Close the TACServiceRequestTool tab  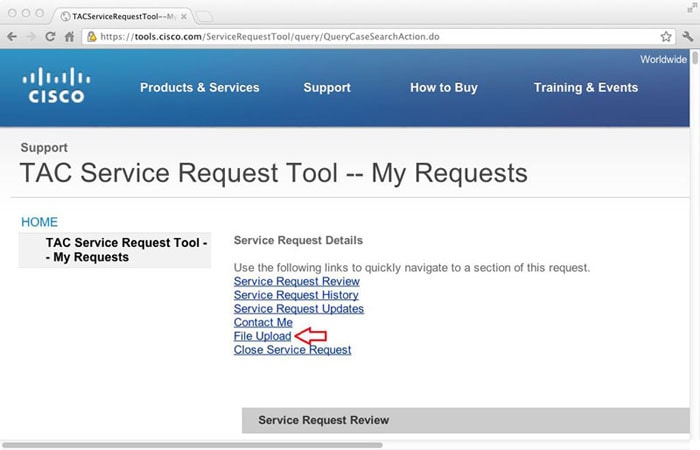tap(183, 17)
